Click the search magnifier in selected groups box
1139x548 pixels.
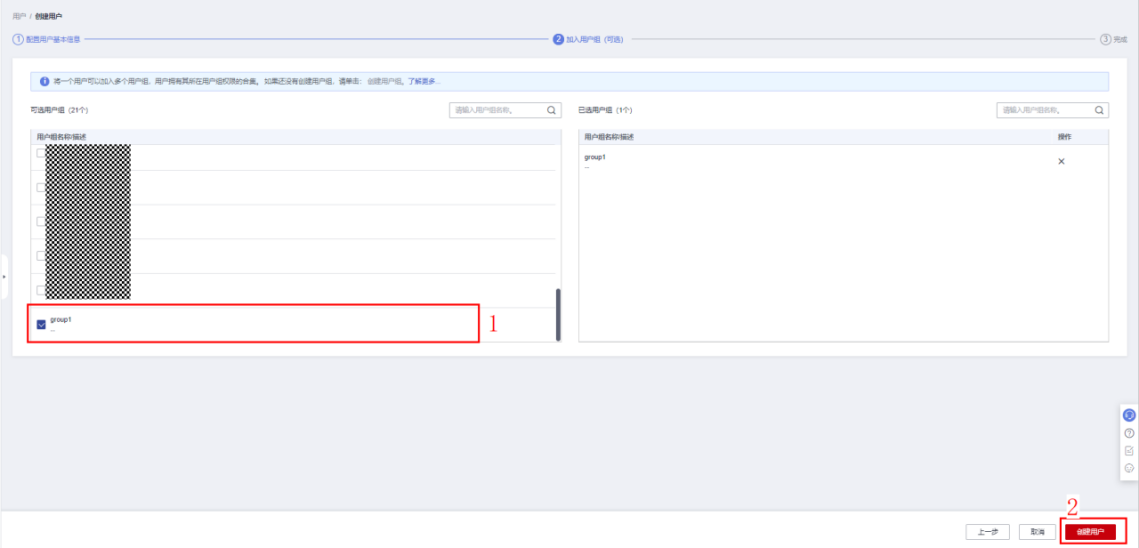click(1098, 110)
